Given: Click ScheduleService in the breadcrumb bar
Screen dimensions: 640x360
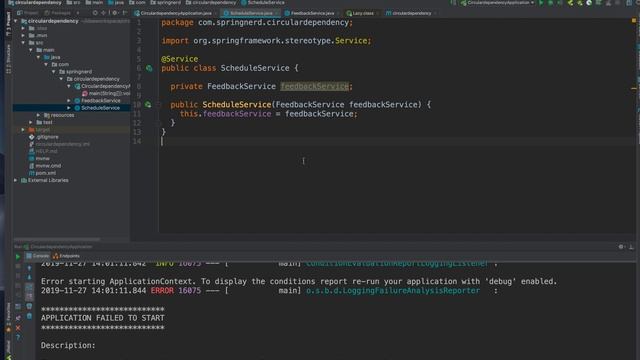Looking at the screenshot, I should [263, 2].
